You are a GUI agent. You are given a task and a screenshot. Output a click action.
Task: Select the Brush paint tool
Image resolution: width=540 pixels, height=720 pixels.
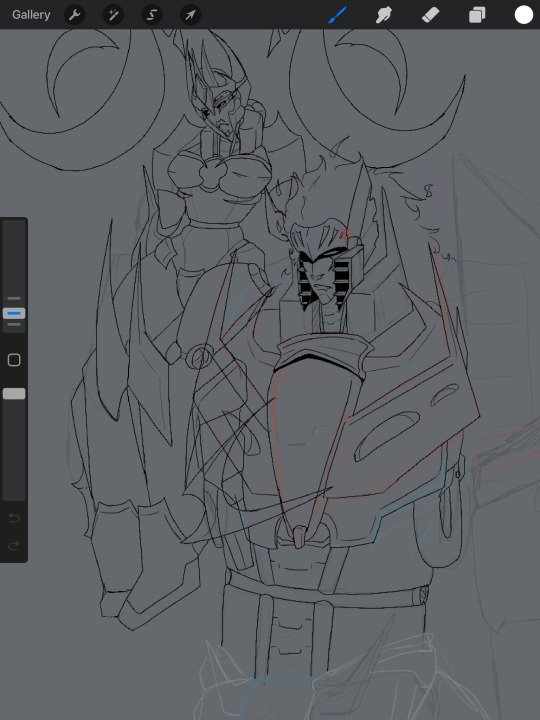point(338,15)
